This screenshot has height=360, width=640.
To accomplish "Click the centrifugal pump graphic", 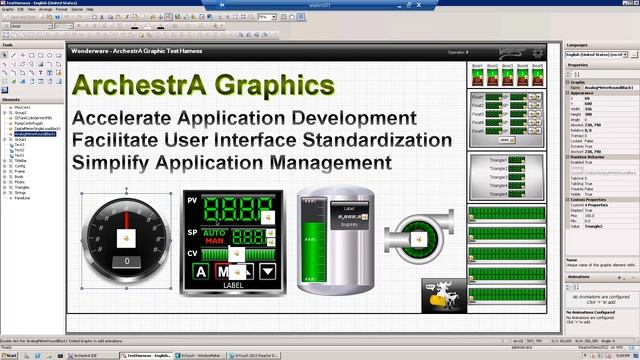I will pyautogui.click(x=419, y=237).
